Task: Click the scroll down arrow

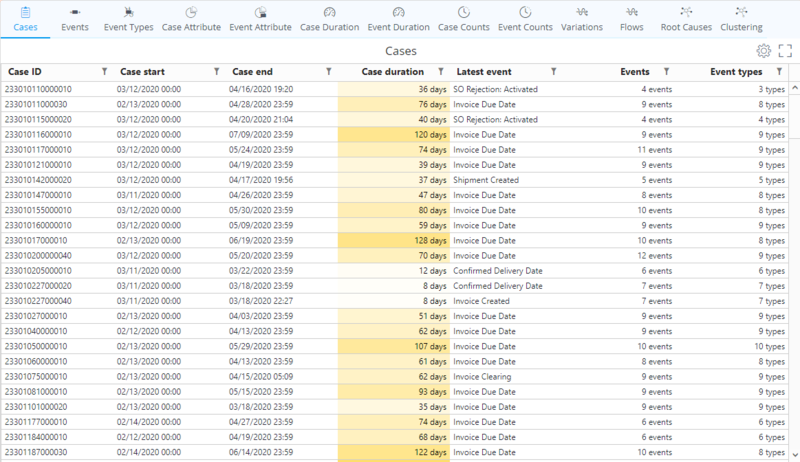Action: coord(794,455)
